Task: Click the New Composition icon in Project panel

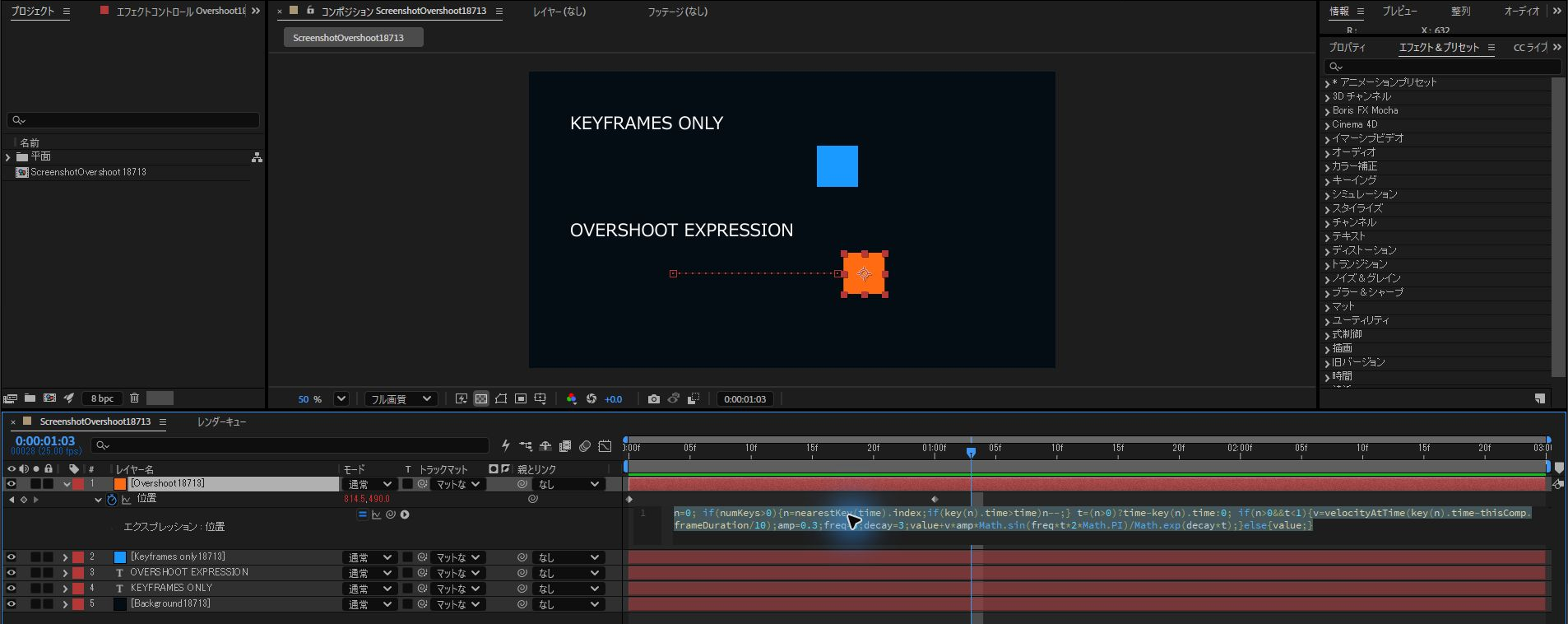Action: (49, 398)
